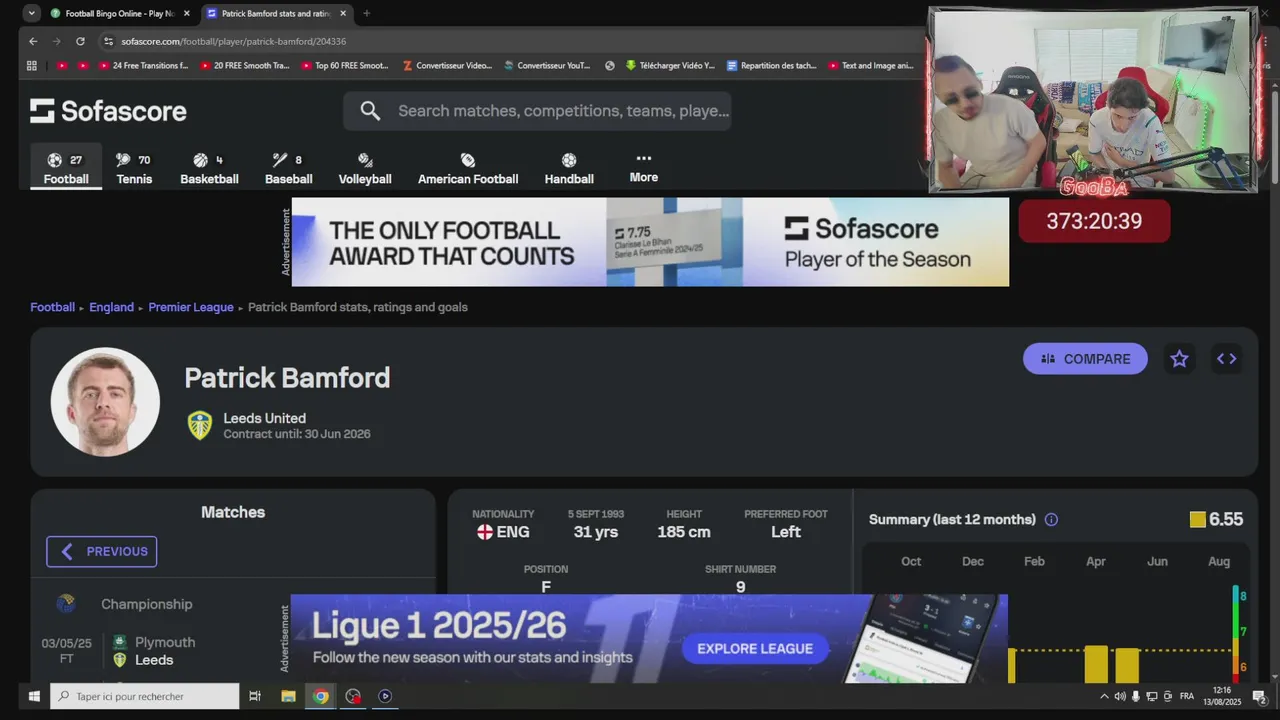Click the microphone icon in system tray

1136,696
